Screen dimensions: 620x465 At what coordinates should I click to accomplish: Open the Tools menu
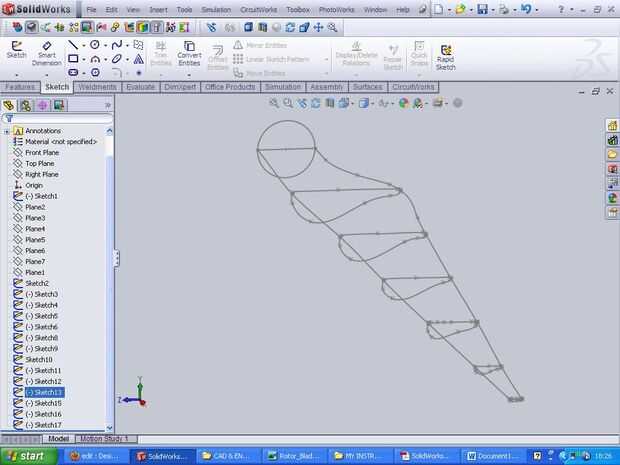click(184, 9)
